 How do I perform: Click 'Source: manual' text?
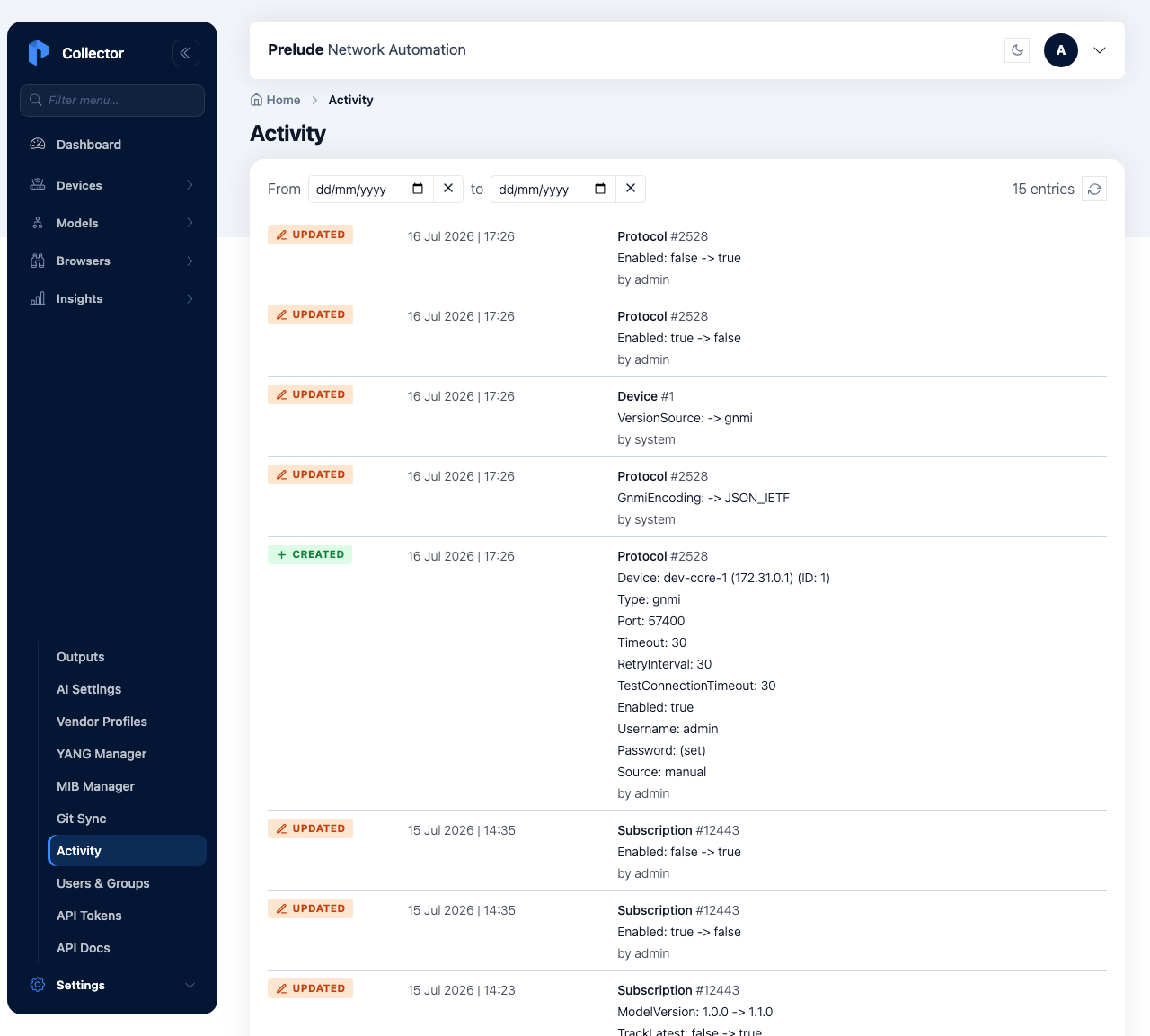(661, 772)
